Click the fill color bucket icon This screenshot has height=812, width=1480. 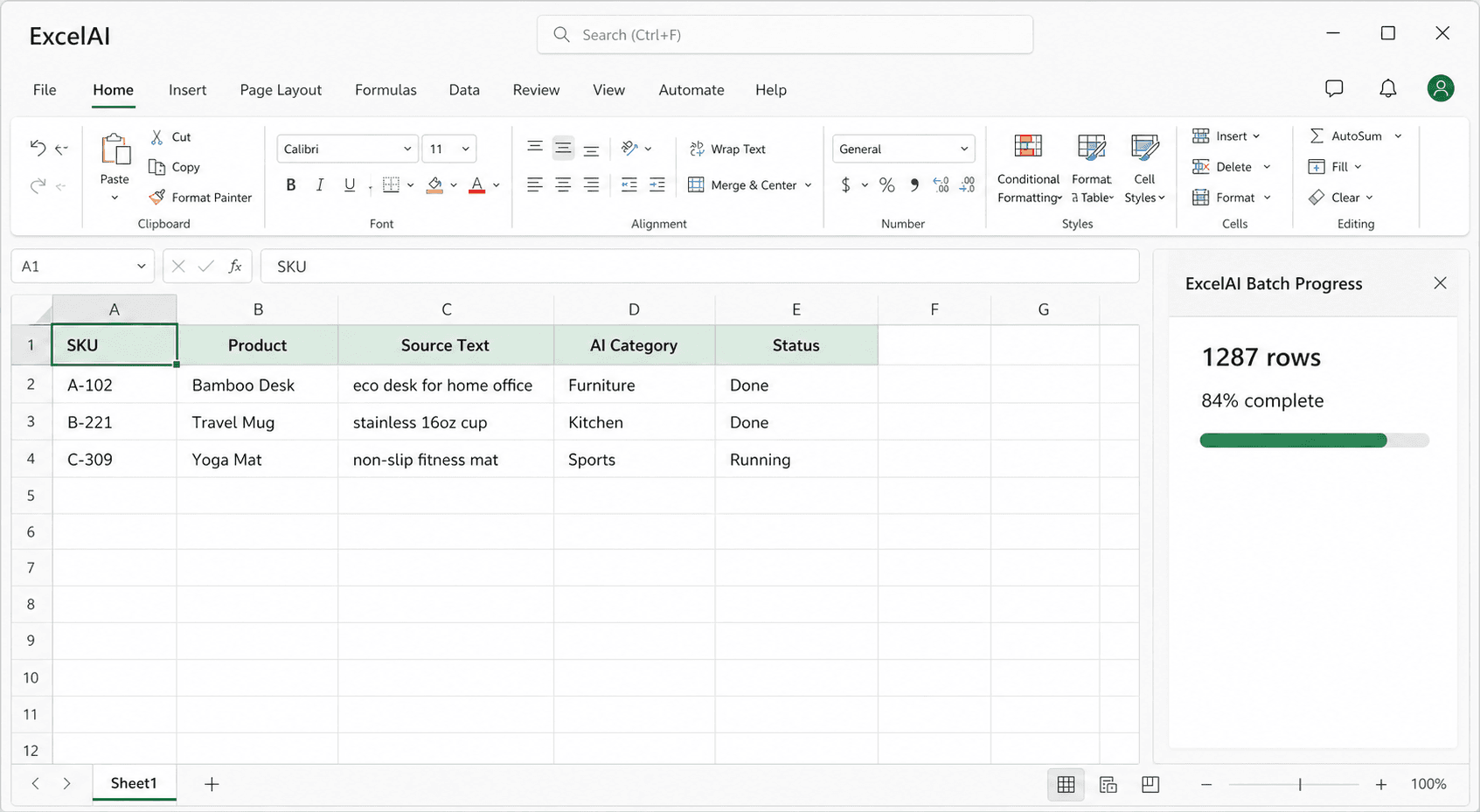[x=434, y=184]
